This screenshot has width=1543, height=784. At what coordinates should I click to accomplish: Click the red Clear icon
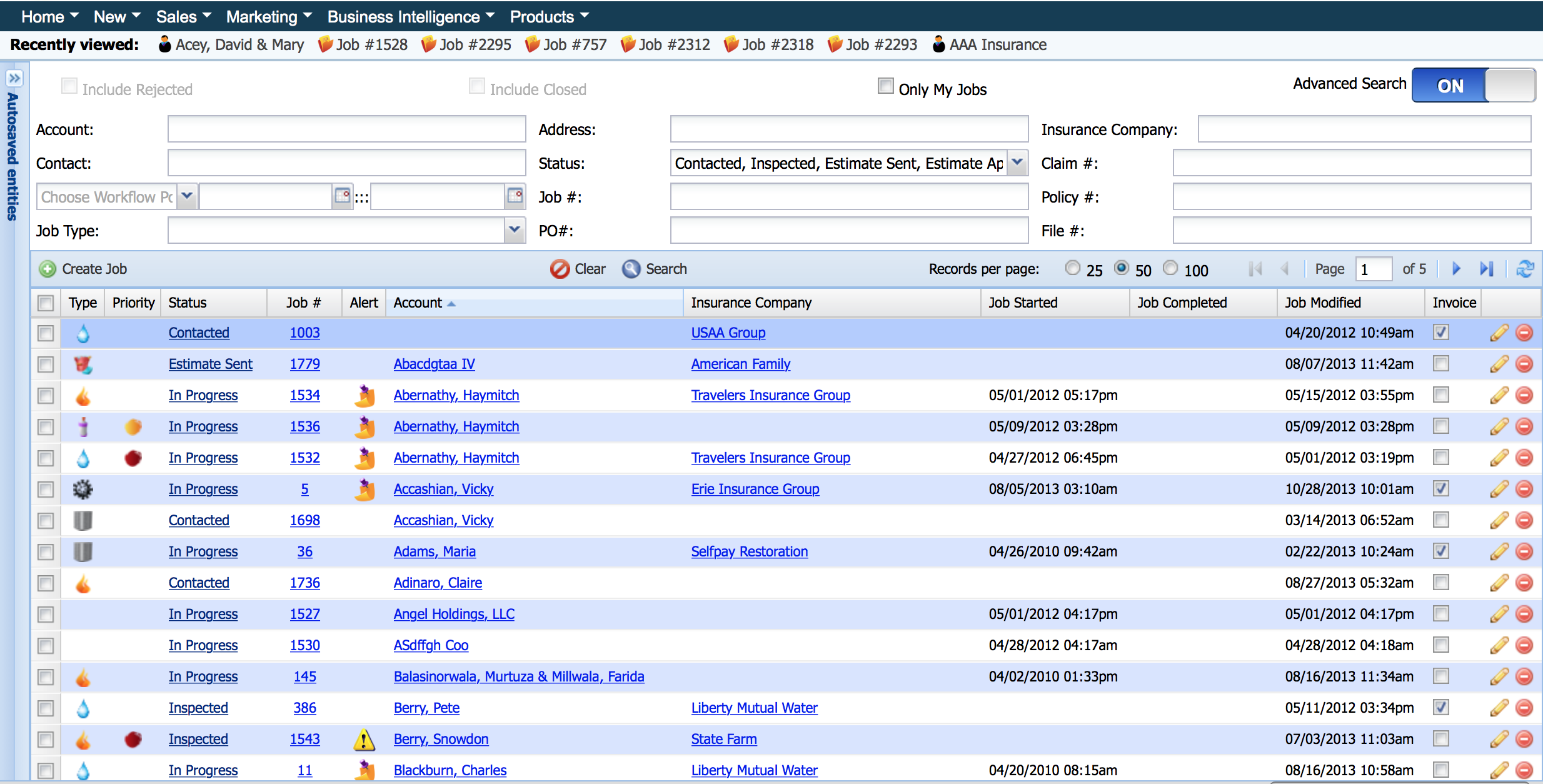(560, 269)
